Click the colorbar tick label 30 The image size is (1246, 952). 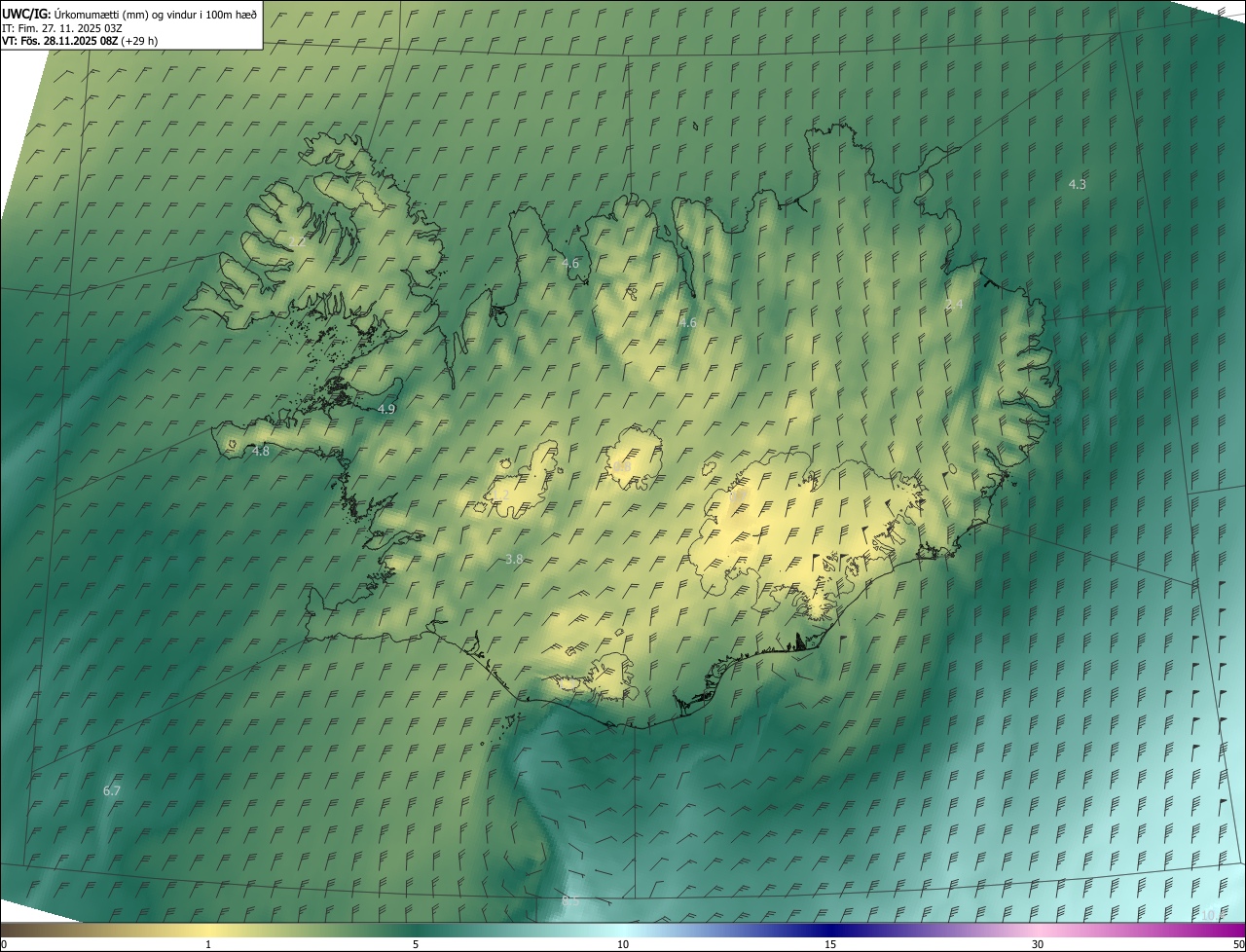[x=1038, y=944]
